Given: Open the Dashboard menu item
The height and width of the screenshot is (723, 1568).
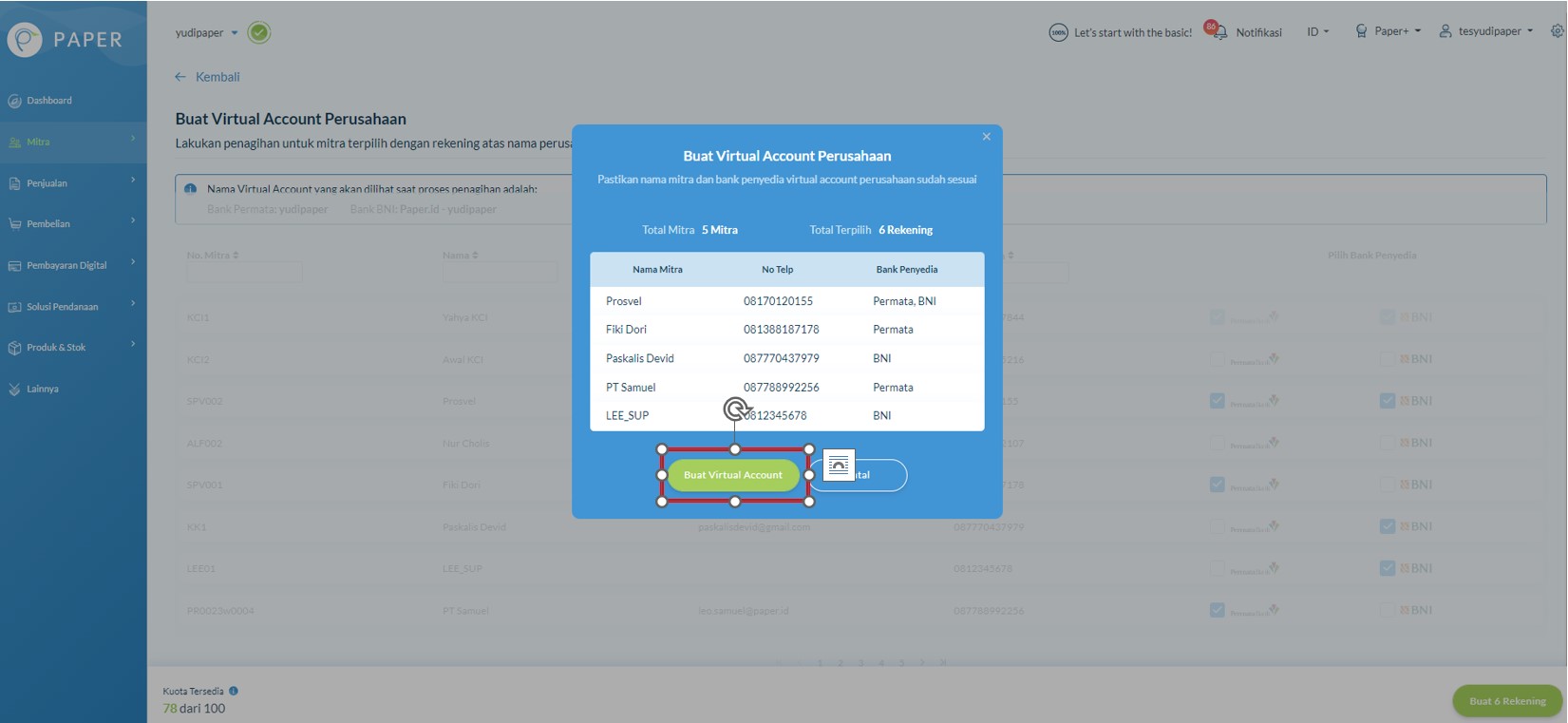Looking at the screenshot, I should (73, 101).
